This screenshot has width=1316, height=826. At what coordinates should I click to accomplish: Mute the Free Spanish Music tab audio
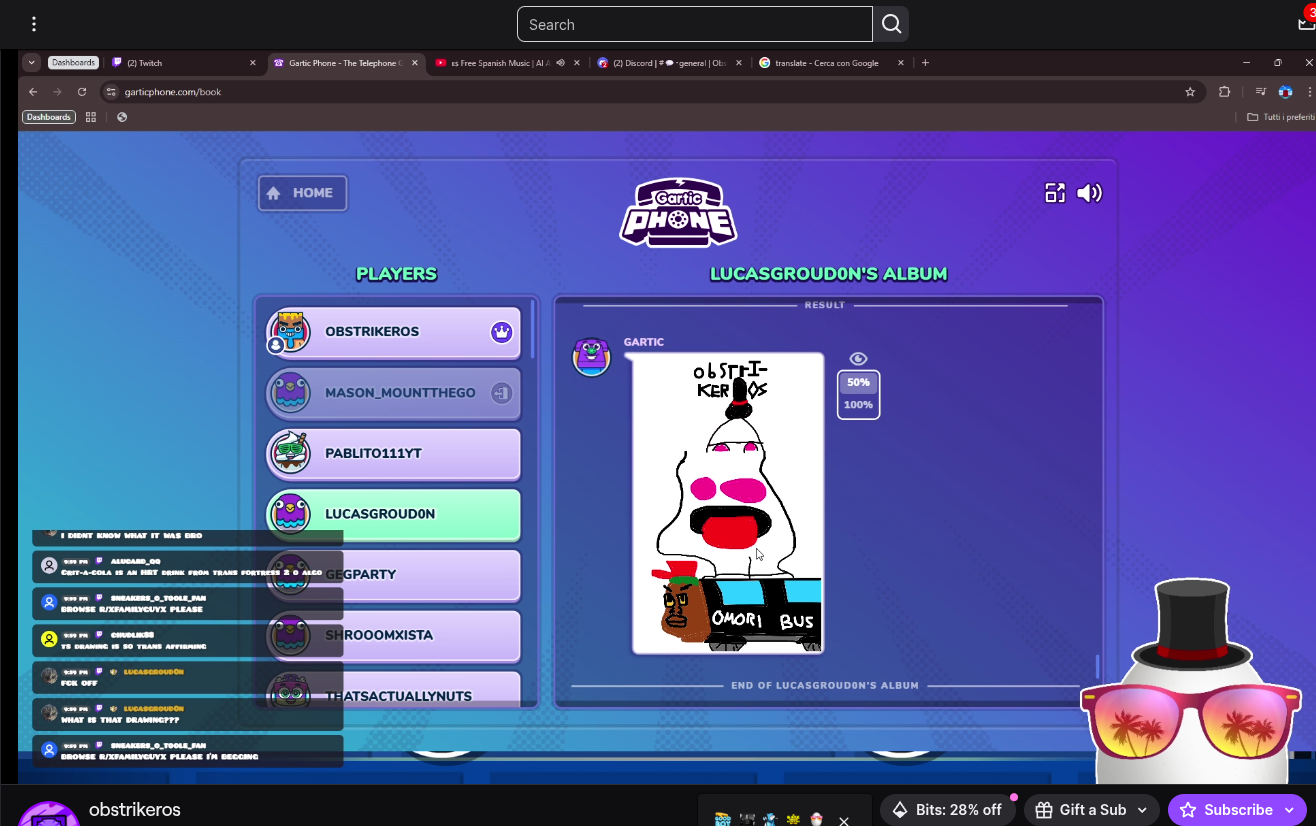coord(561,63)
